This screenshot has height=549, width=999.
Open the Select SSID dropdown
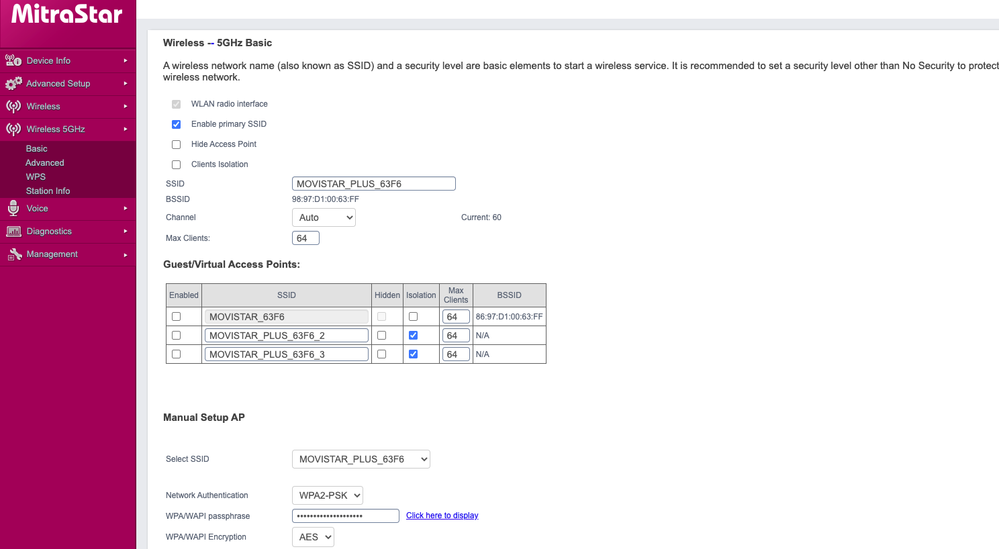click(x=360, y=459)
